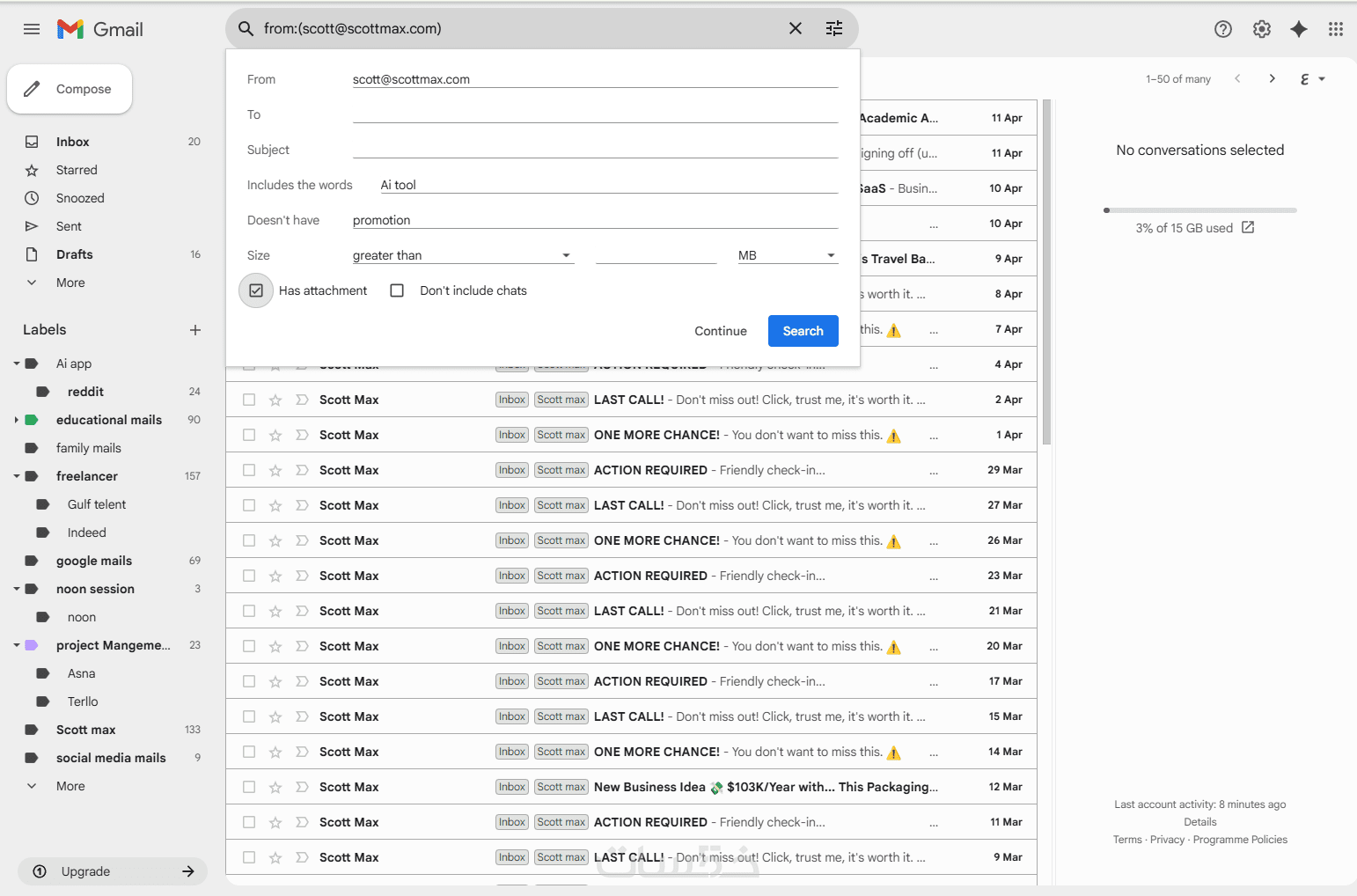Select the 12 Mar New Business Idea checkbox
Viewport: 1357px width, 896px height.
click(249, 787)
